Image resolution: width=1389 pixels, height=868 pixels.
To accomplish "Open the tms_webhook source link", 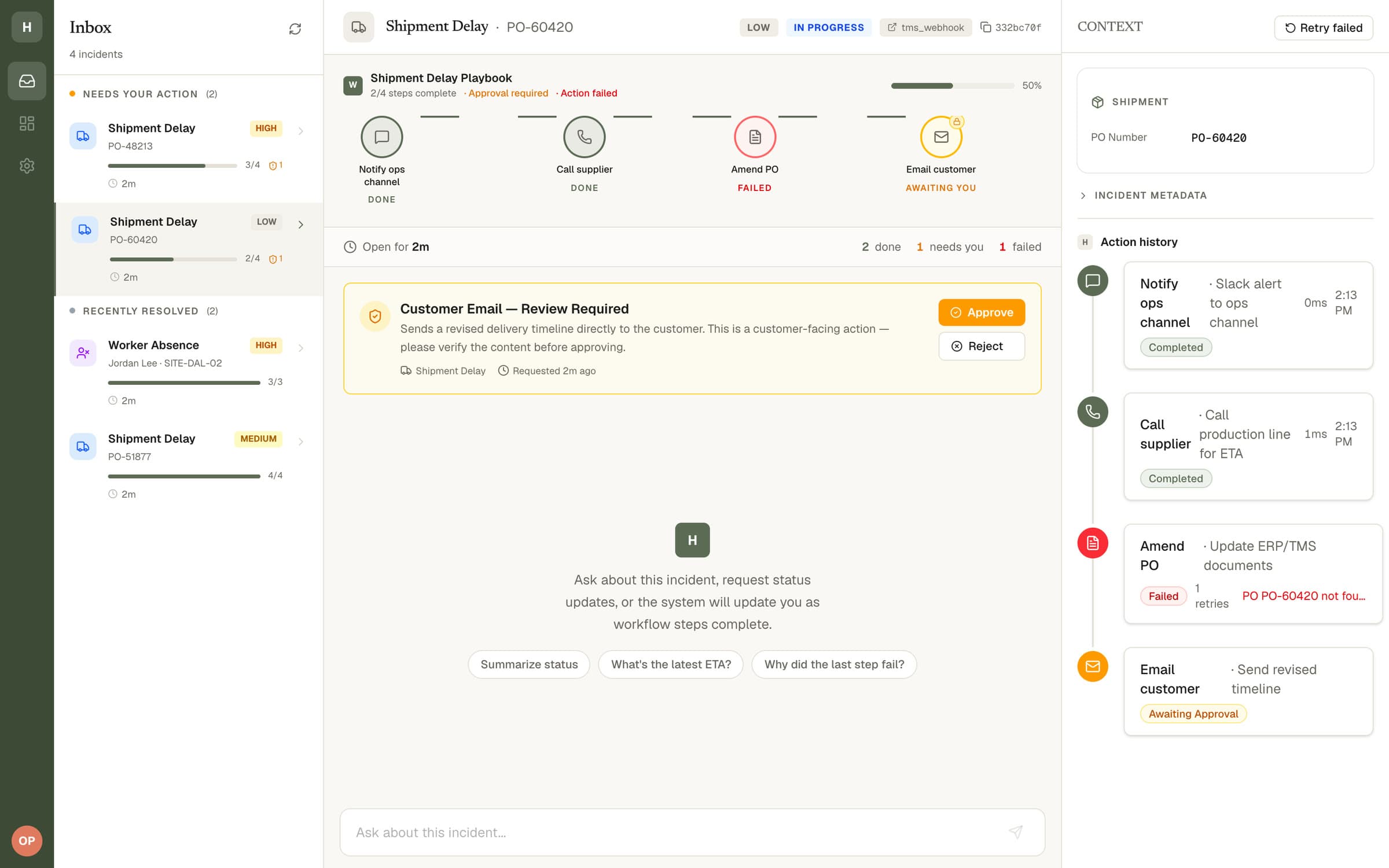I will click(926, 27).
